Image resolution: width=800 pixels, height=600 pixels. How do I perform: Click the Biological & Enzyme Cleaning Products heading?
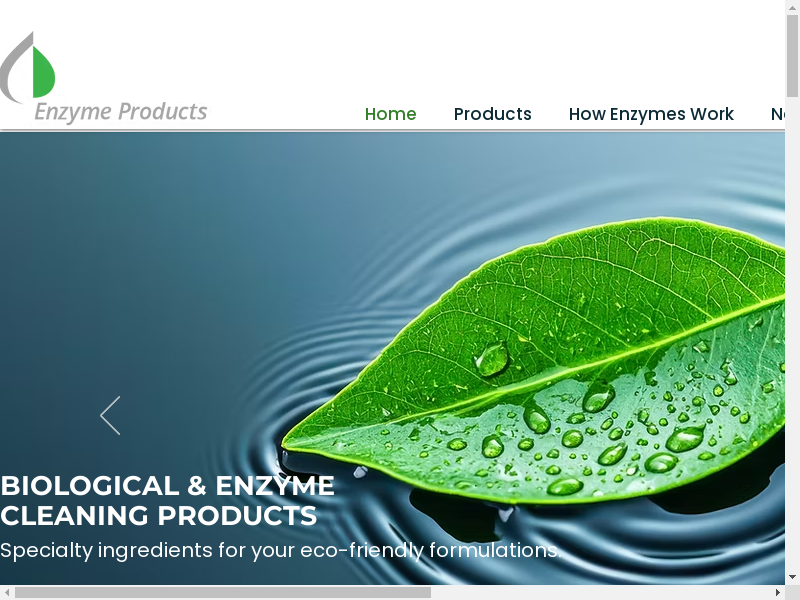pyautogui.click(x=167, y=501)
